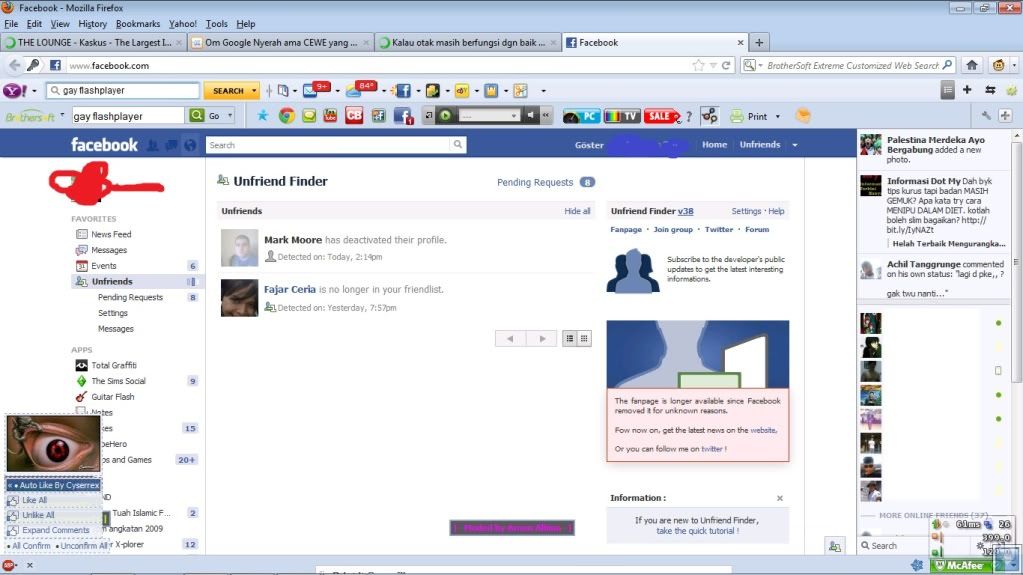Switch to THE LOUNGE - Kaskus tab
This screenshot has width=1023, height=575.
(x=93, y=42)
